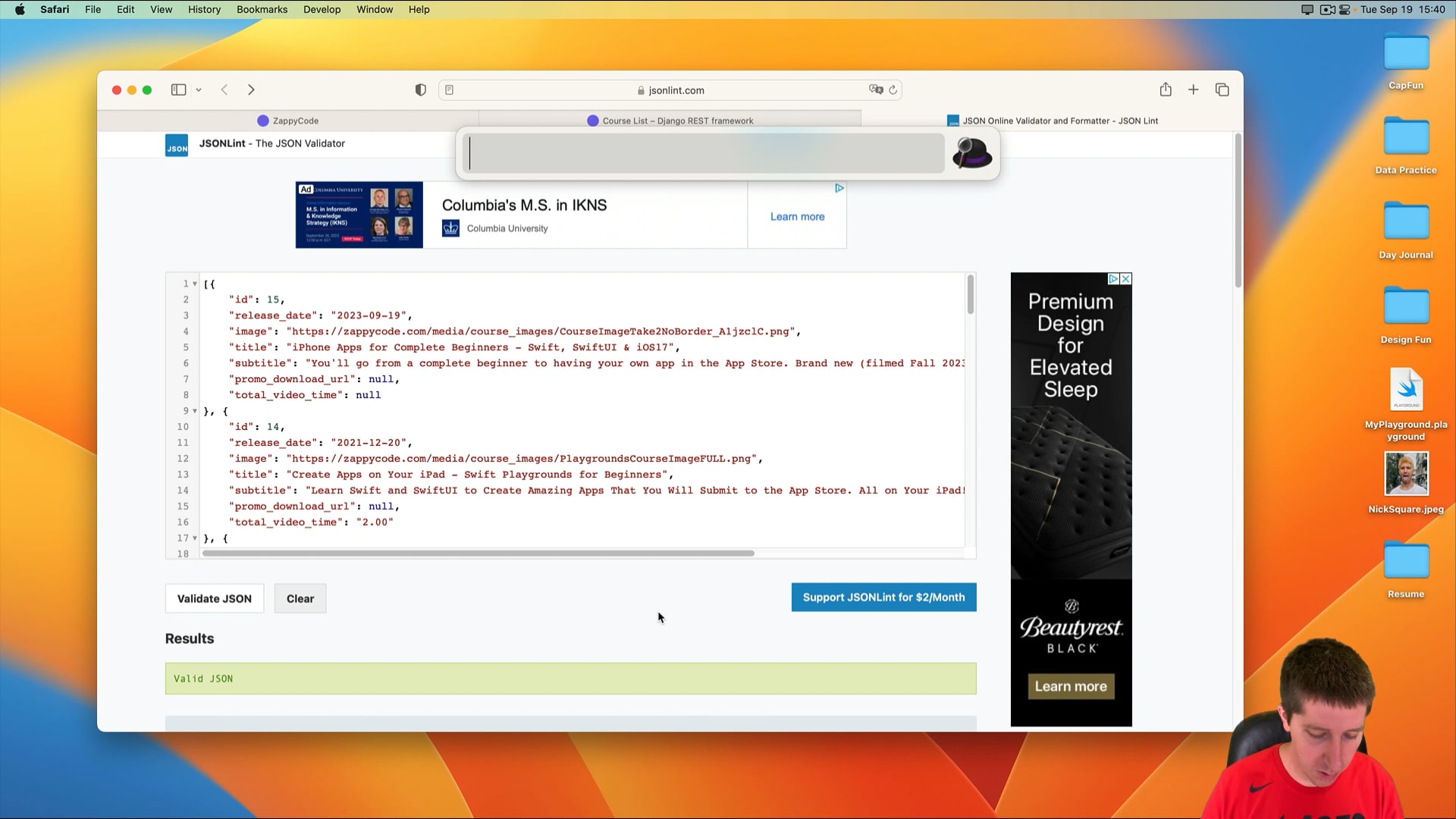This screenshot has height=819, width=1456.
Task: Click the screen recording menu bar icon
Action: coord(1328,9)
